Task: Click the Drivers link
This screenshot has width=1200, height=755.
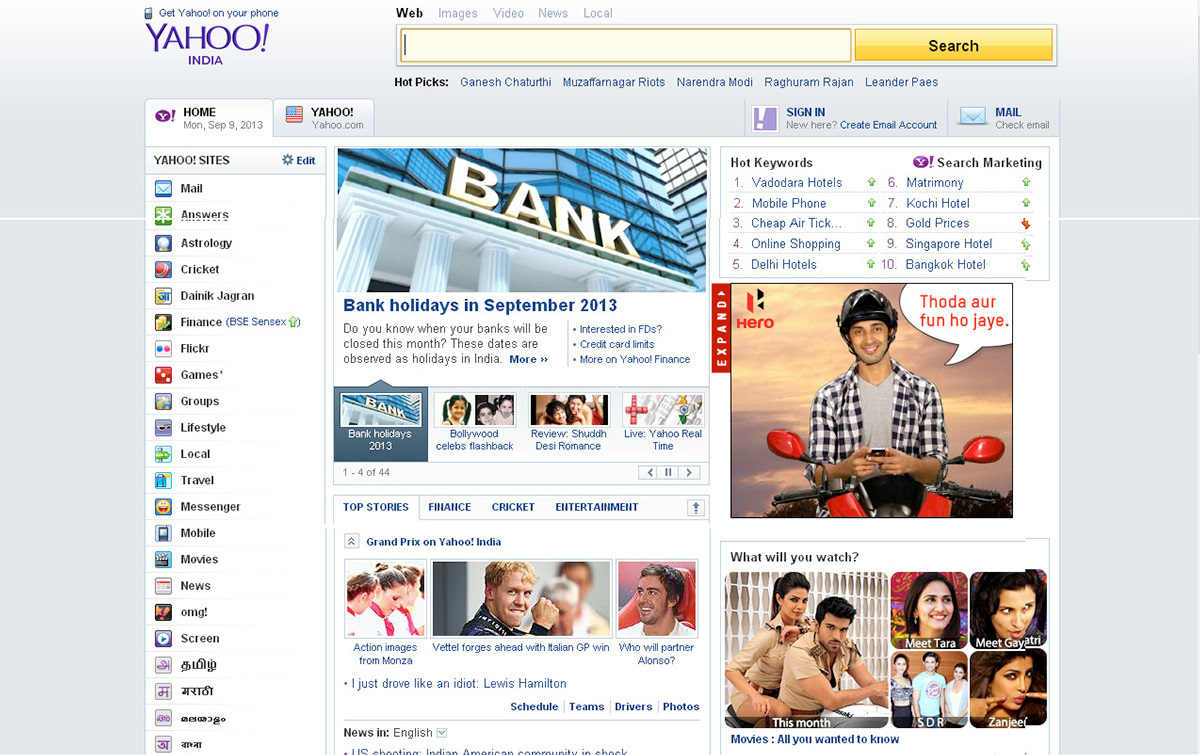Action: tap(633, 706)
